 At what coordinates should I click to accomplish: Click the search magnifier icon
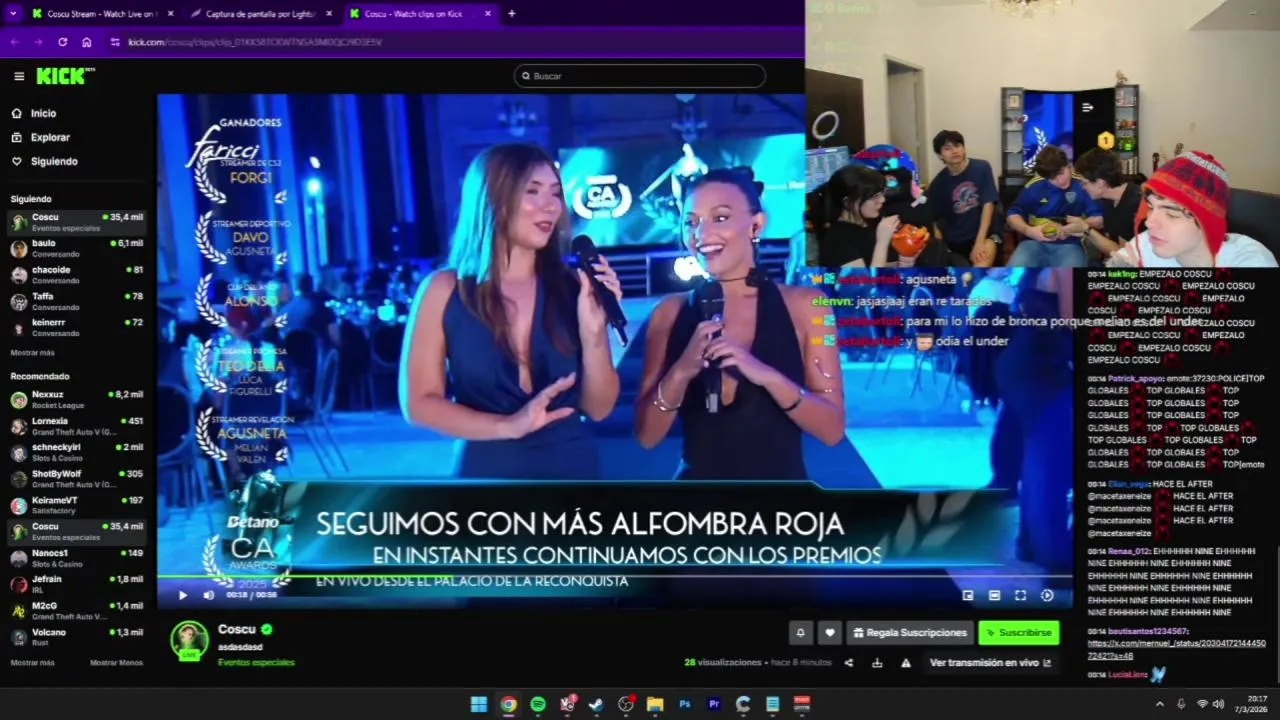(x=525, y=76)
